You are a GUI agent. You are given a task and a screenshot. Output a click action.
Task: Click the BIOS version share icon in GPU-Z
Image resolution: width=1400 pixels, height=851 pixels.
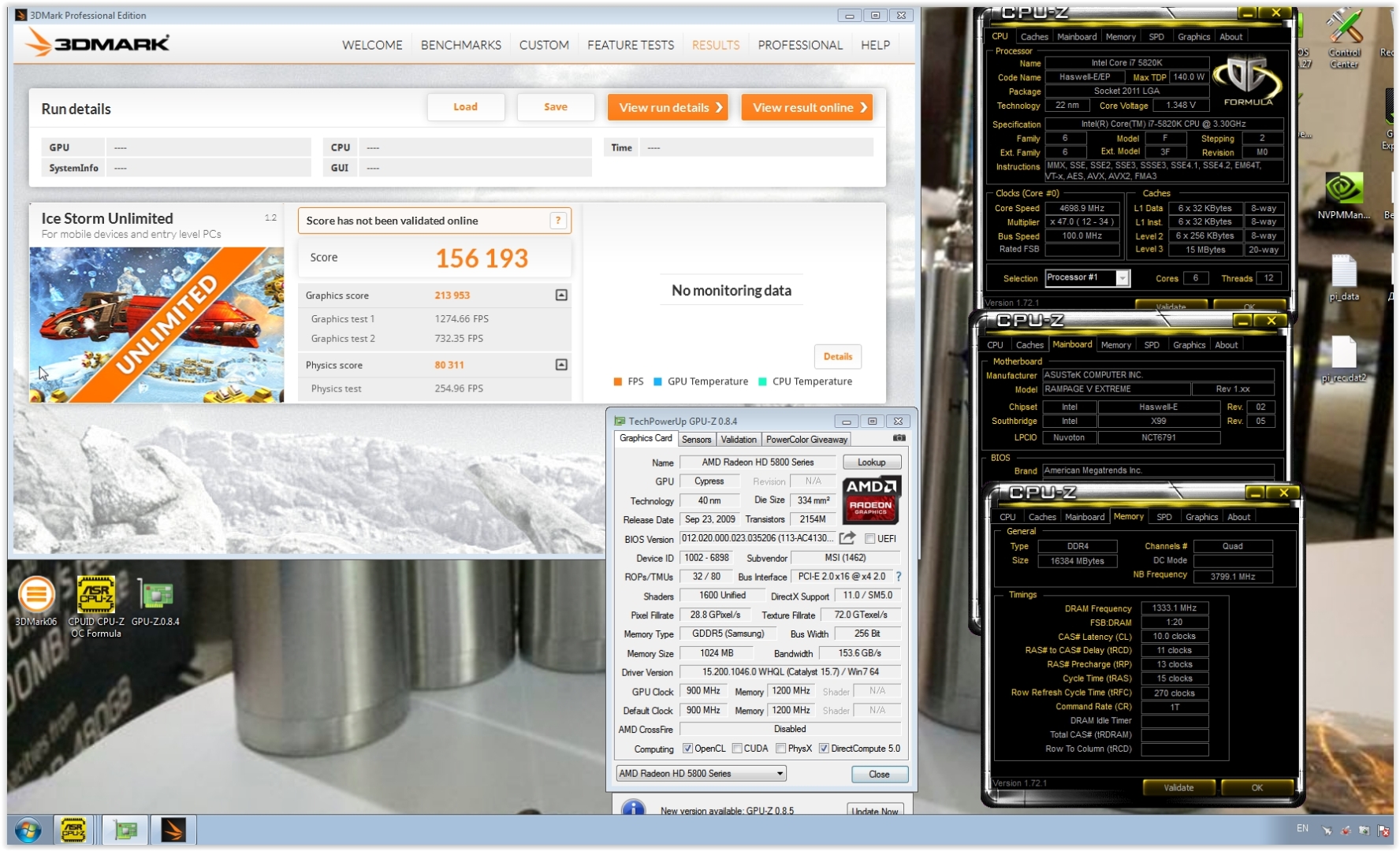[847, 538]
